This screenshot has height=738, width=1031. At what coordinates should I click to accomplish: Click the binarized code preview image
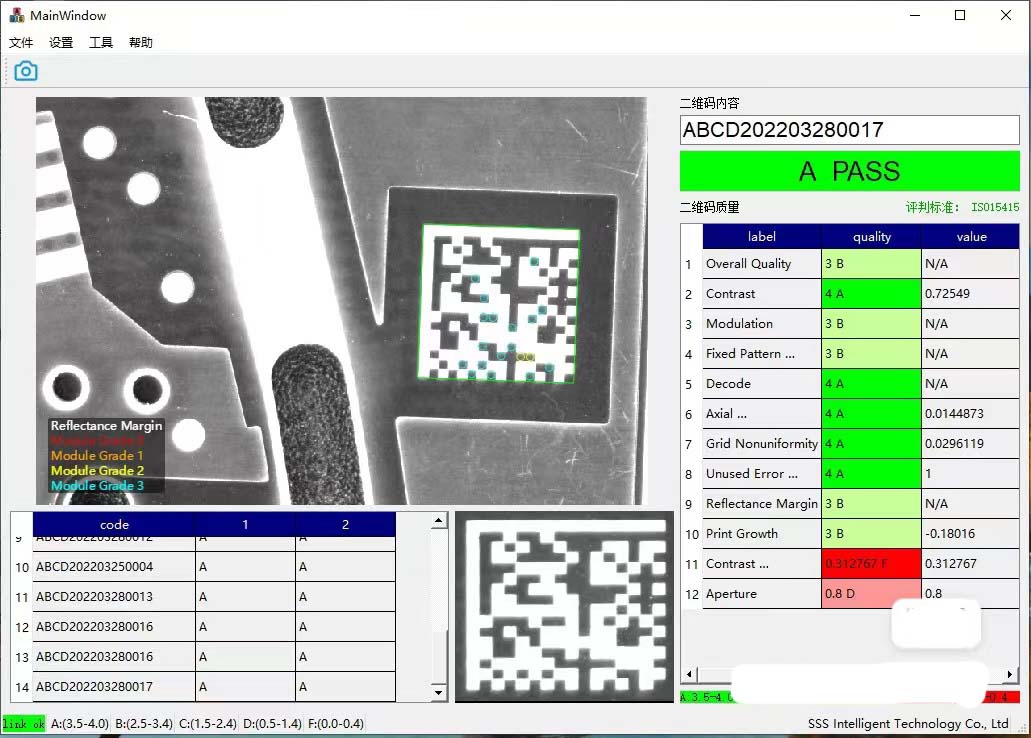tap(564, 606)
